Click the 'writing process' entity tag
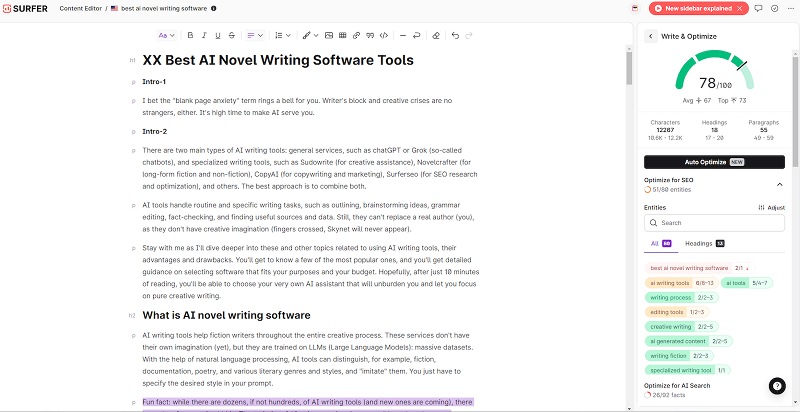Image resolution: width=800 pixels, height=412 pixels. 682,297
